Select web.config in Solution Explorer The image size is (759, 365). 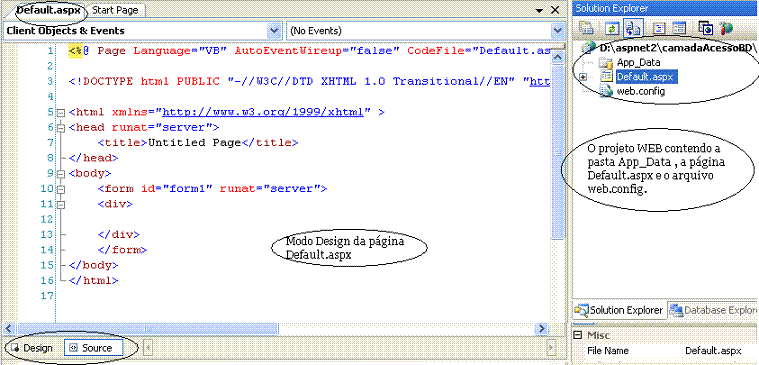(640, 91)
